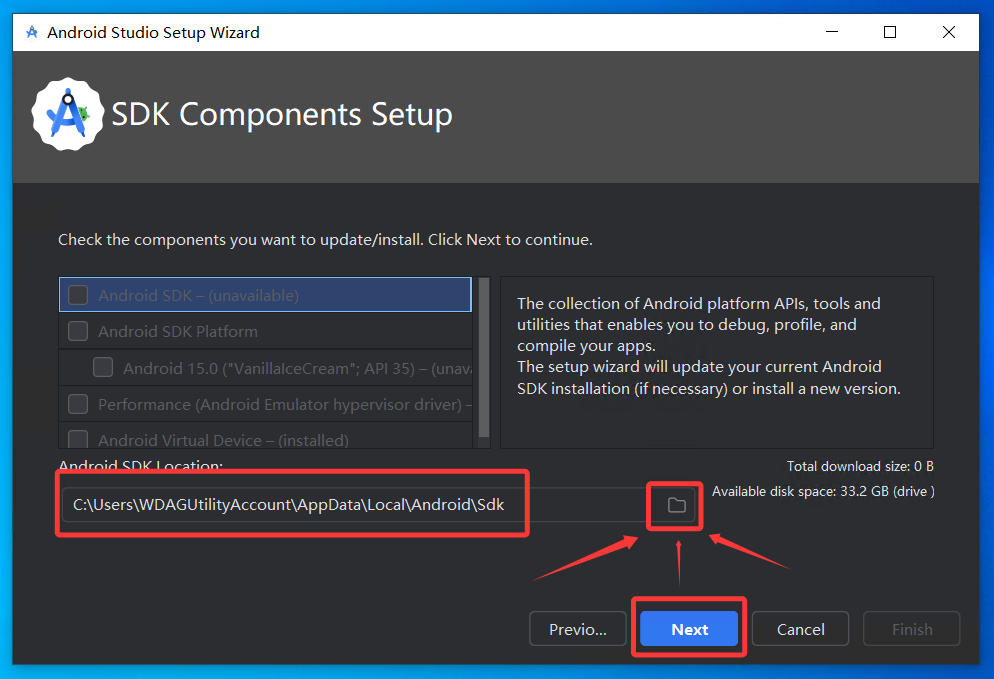Toggle the Android SDK checkbox
This screenshot has height=679, width=994.
pos(78,295)
